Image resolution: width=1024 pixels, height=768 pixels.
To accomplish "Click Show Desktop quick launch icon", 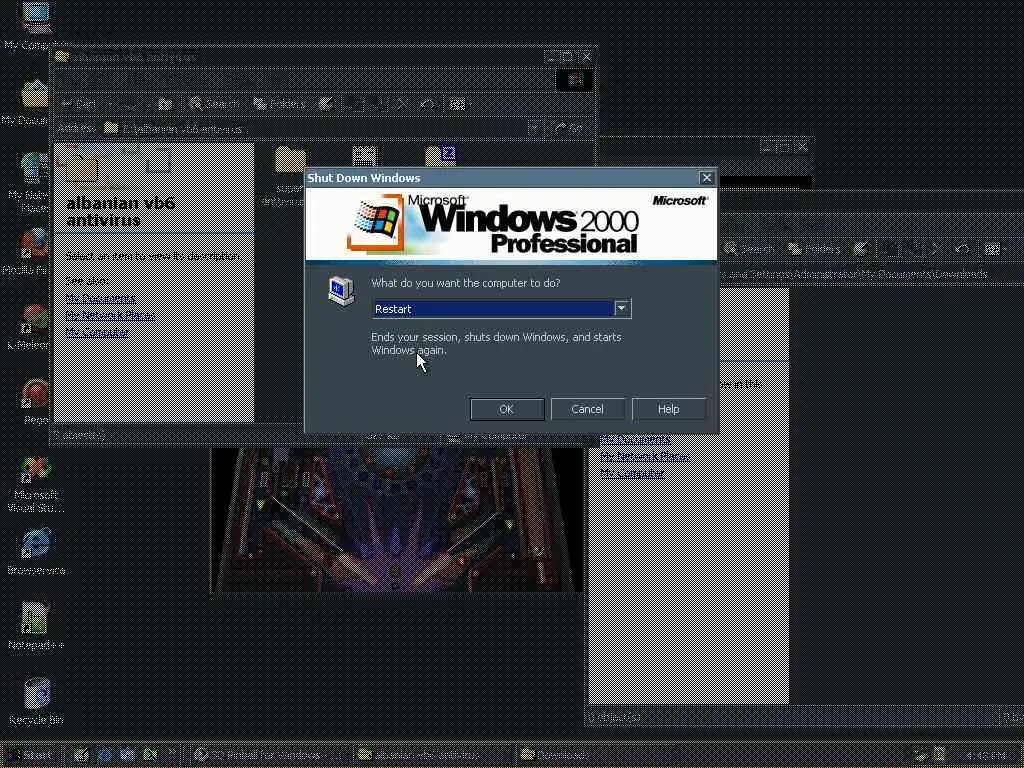I will pyautogui.click(x=81, y=755).
